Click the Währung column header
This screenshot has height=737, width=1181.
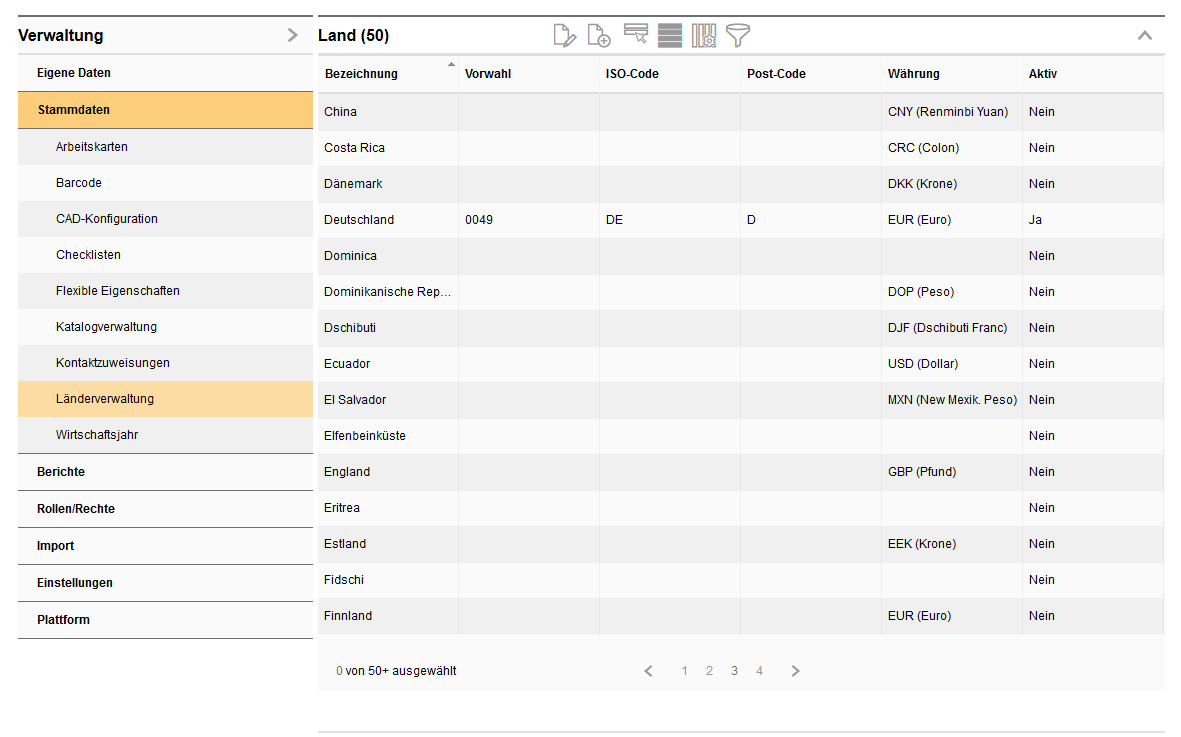coord(914,74)
